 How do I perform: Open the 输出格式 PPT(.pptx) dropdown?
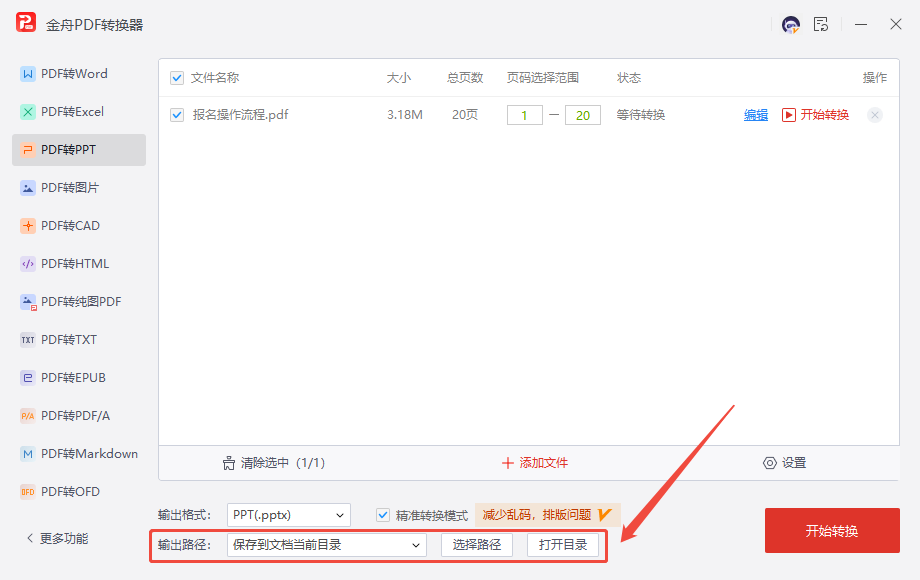(289, 515)
